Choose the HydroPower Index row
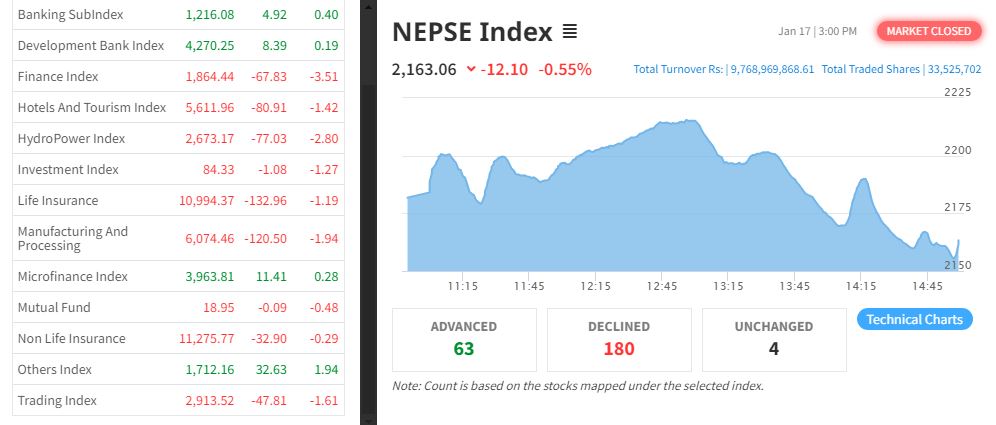Screen dimensions: 996x425 click(71, 139)
